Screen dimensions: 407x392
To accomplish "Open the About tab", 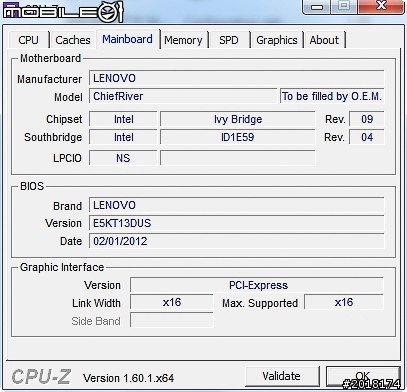I will (x=324, y=40).
